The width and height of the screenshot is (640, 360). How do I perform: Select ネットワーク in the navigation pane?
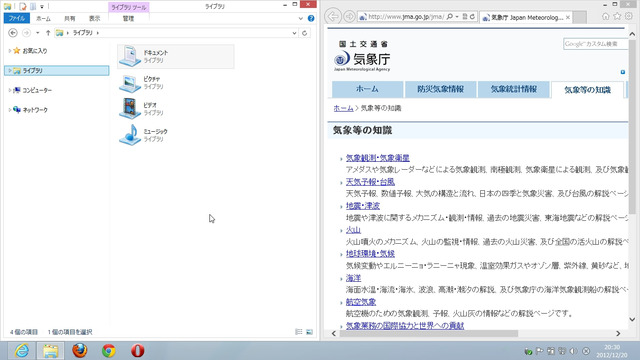(x=35, y=110)
